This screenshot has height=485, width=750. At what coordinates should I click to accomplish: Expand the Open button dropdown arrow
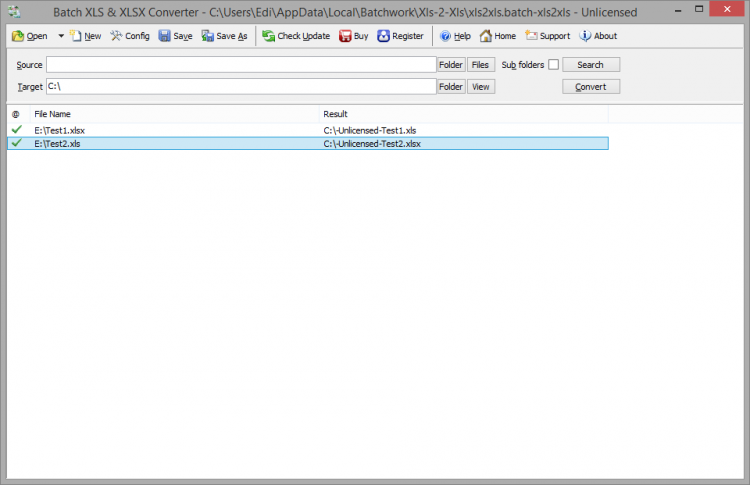coord(61,36)
